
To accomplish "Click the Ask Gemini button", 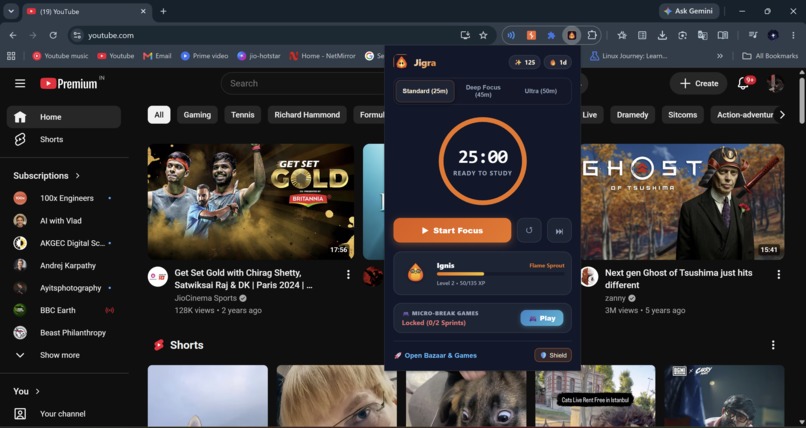I will tap(689, 11).
